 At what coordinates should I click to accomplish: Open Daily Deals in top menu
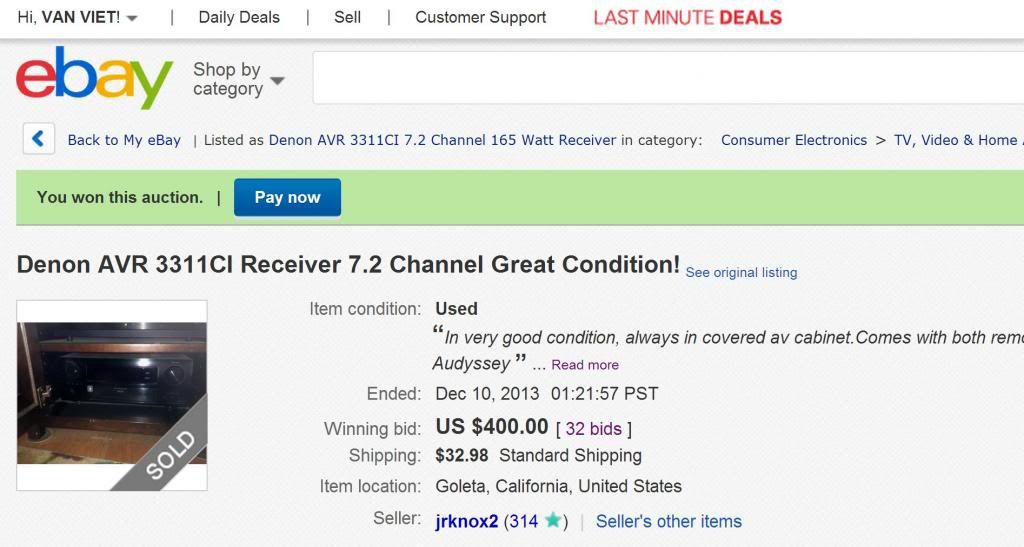click(x=239, y=18)
